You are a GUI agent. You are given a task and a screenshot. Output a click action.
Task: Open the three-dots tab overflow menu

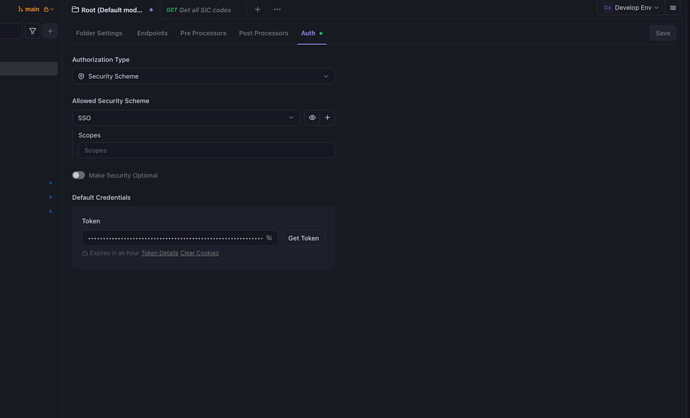click(277, 10)
